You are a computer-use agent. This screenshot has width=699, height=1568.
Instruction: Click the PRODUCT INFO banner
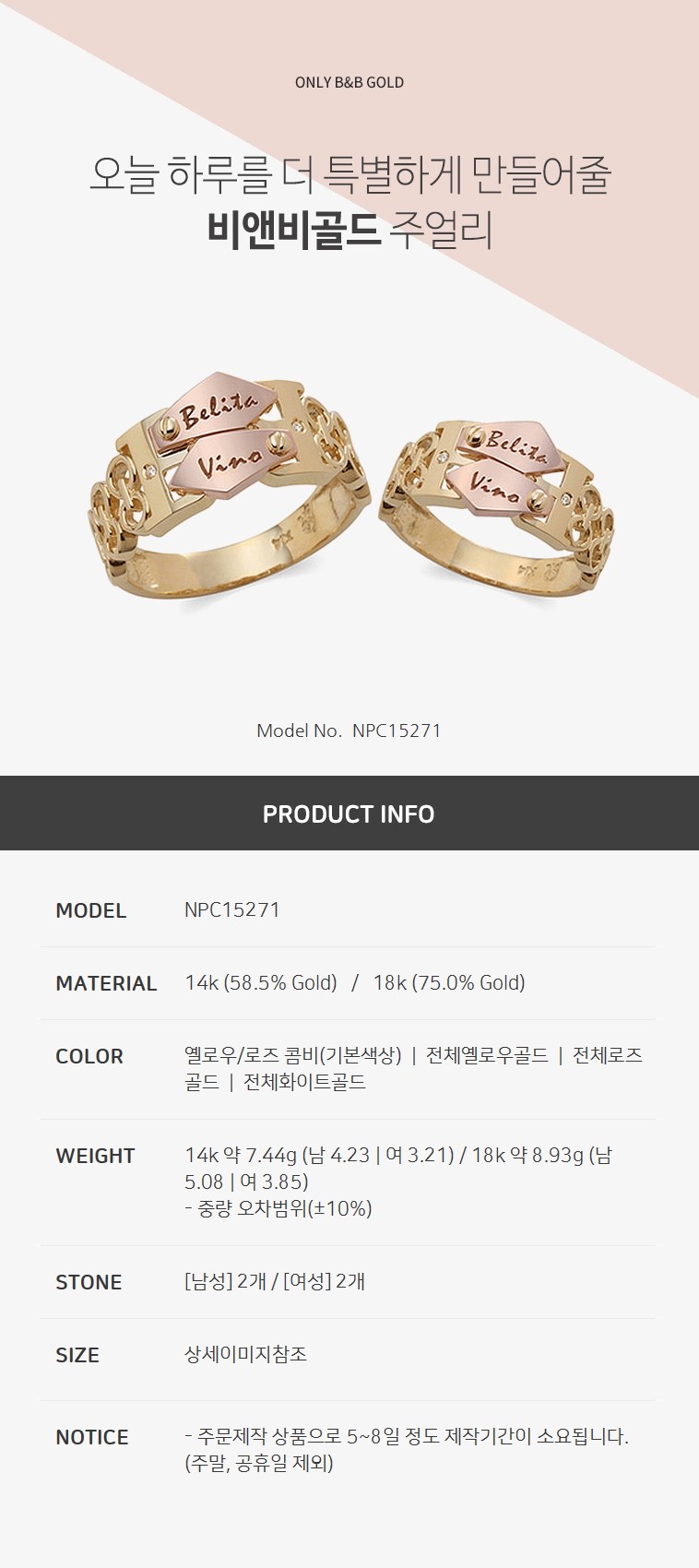click(349, 814)
